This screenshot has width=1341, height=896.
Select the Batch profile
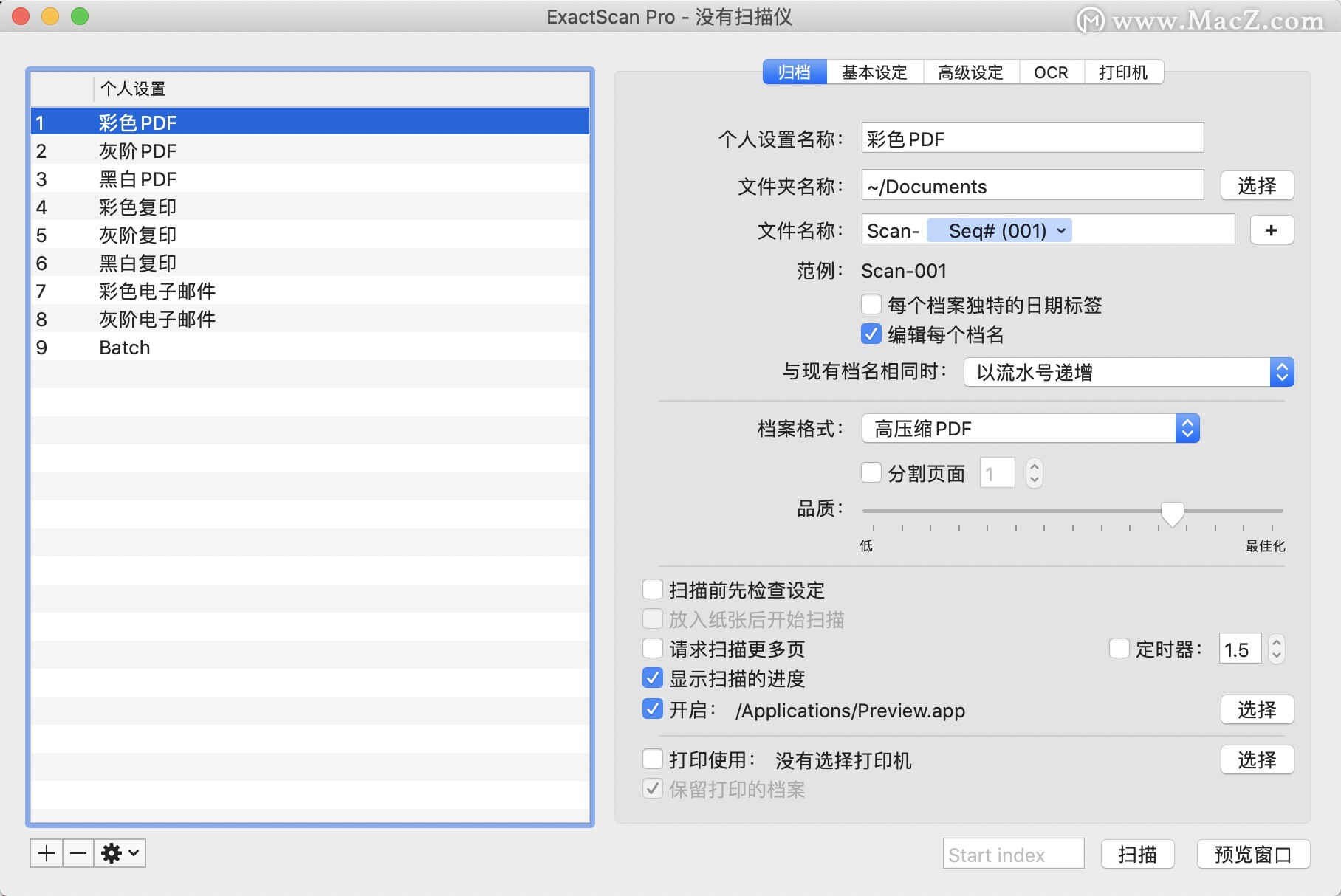[x=310, y=347]
